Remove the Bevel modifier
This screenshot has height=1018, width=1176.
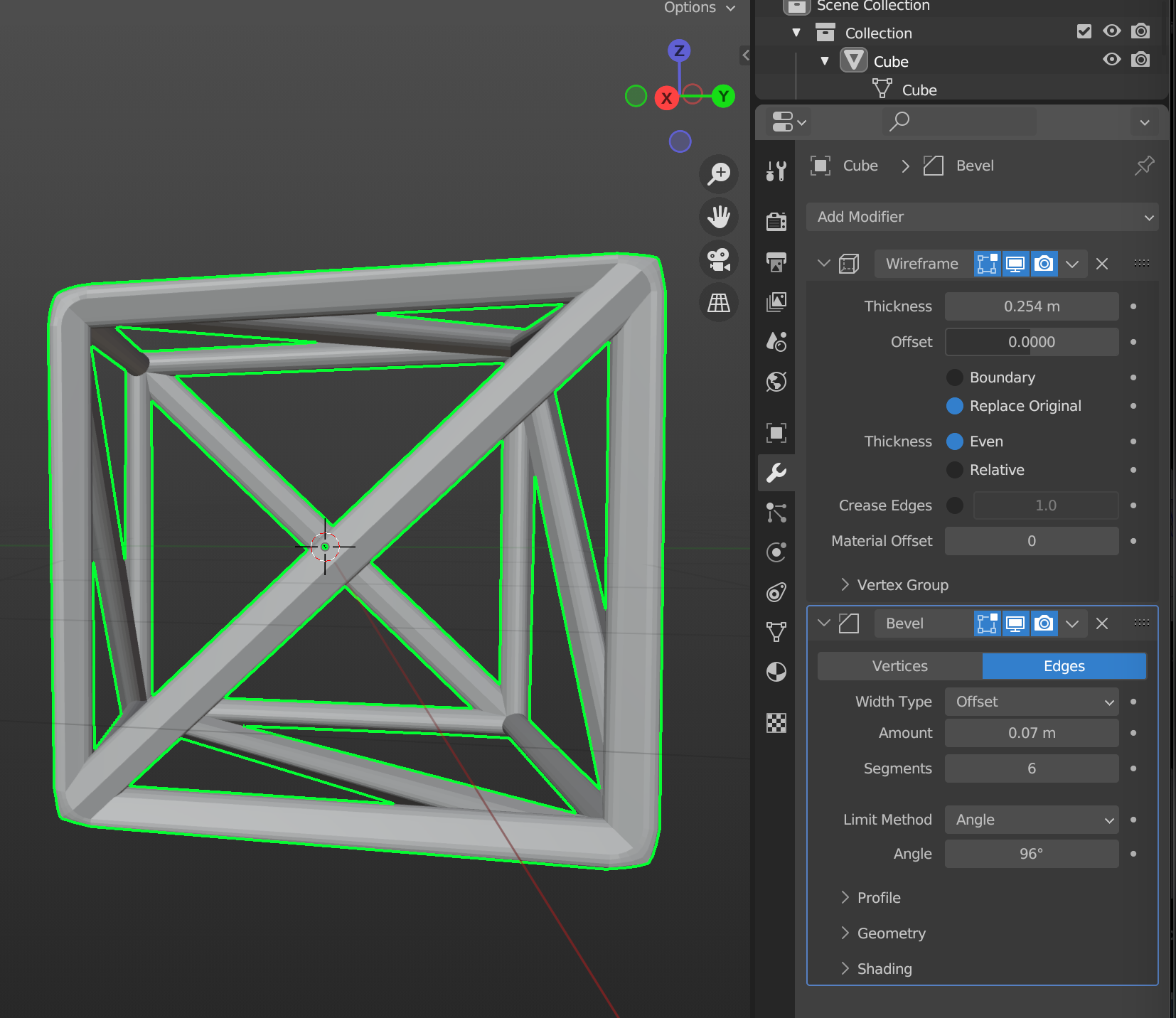(x=1102, y=623)
